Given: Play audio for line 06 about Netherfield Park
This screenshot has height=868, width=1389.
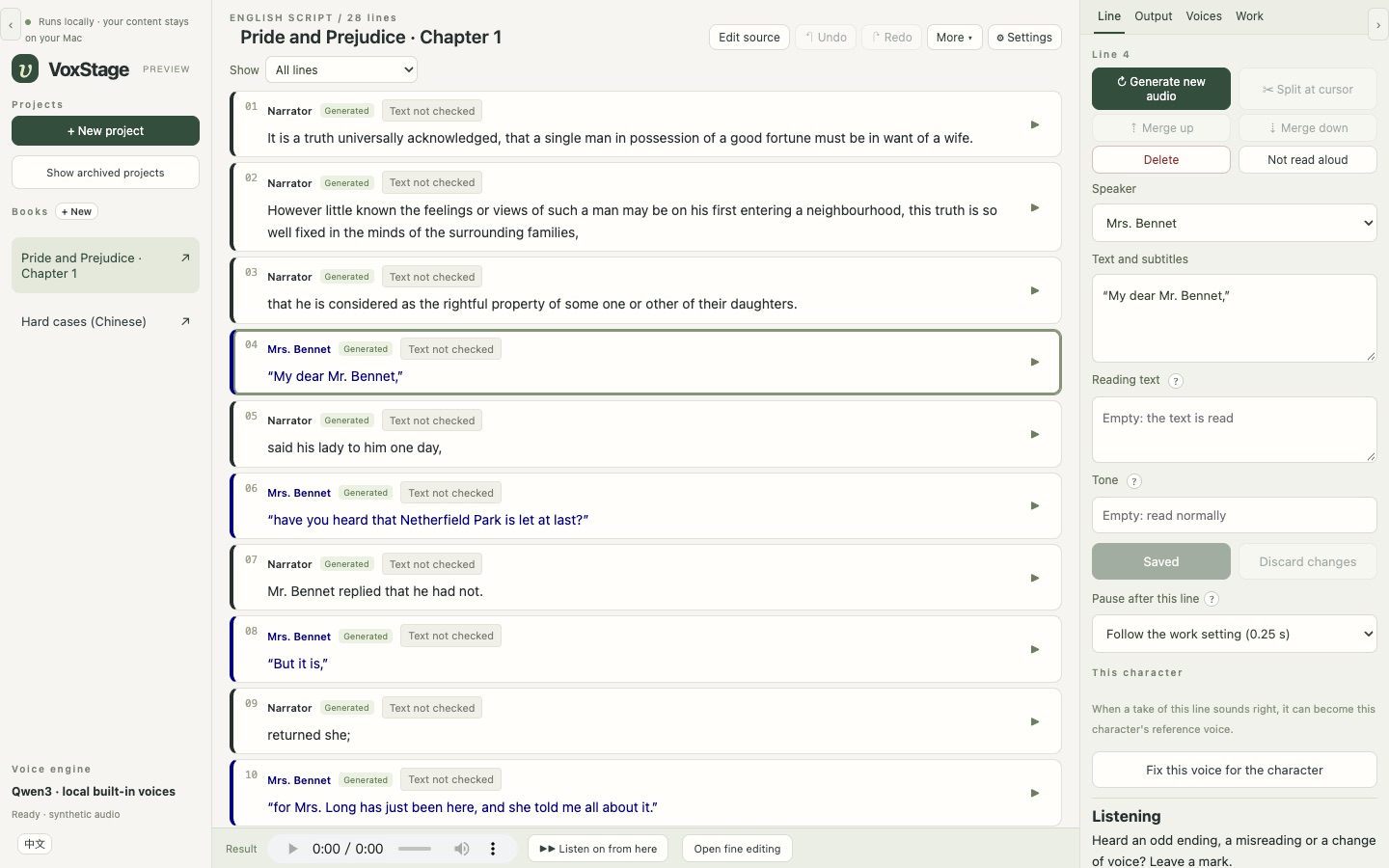Looking at the screenshot, I should tap(1035, 505).
